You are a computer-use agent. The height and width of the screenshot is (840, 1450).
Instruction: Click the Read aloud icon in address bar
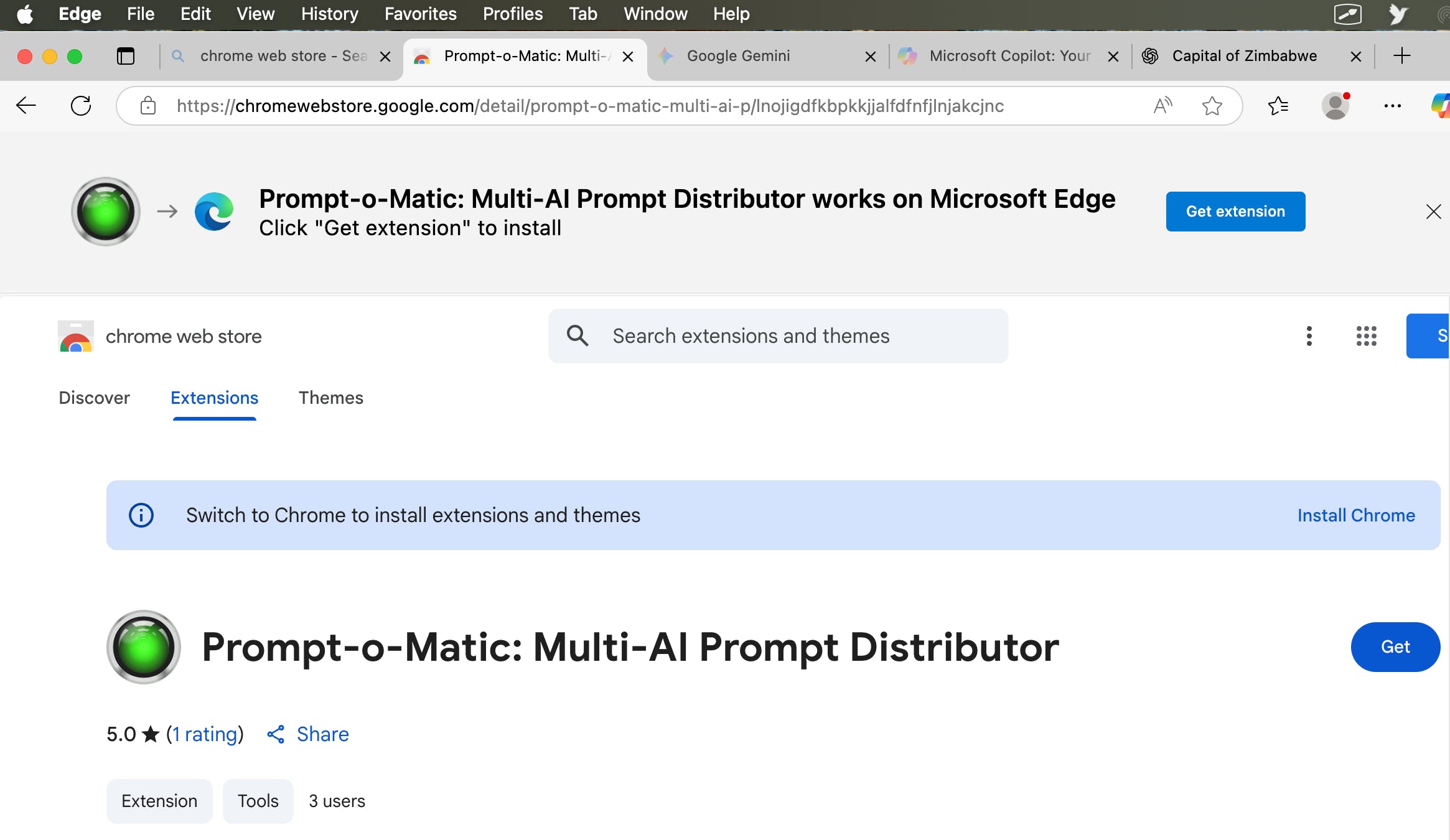[1162, 106]
